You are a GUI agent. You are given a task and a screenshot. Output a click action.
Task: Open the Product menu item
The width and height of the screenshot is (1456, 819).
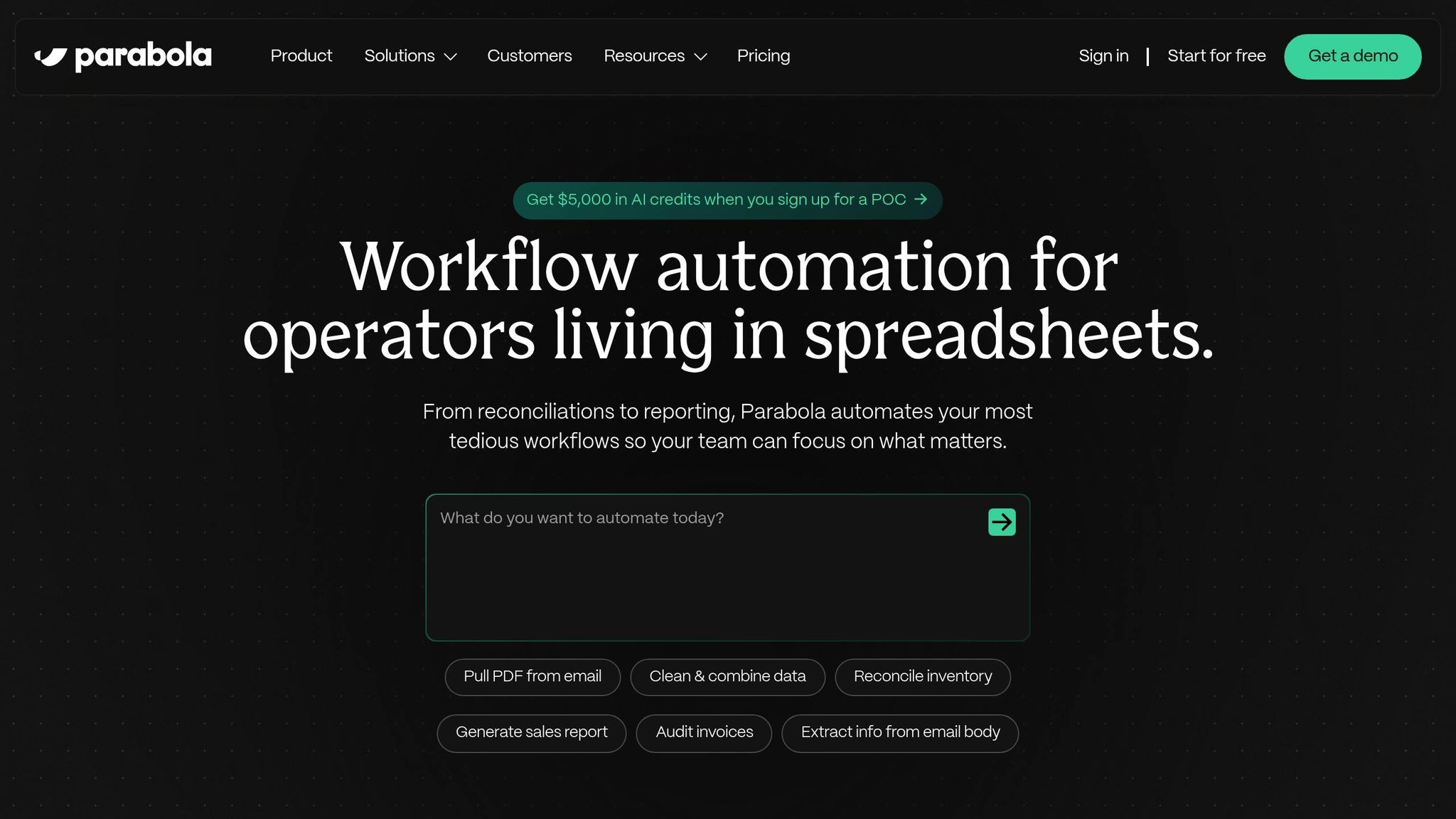point(301,56)
